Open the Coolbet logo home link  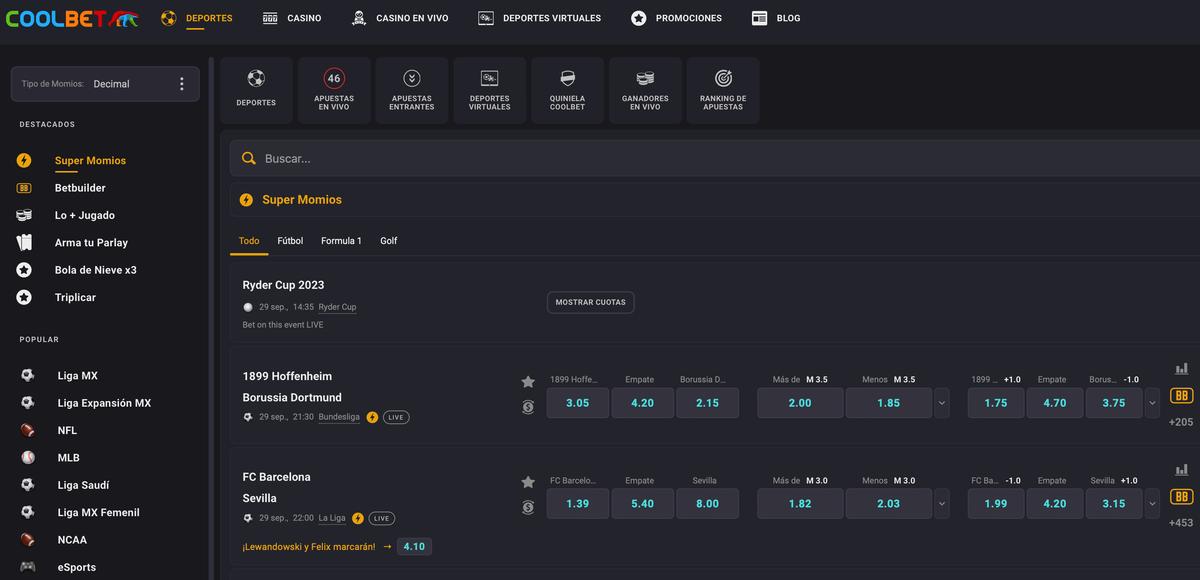72,18
